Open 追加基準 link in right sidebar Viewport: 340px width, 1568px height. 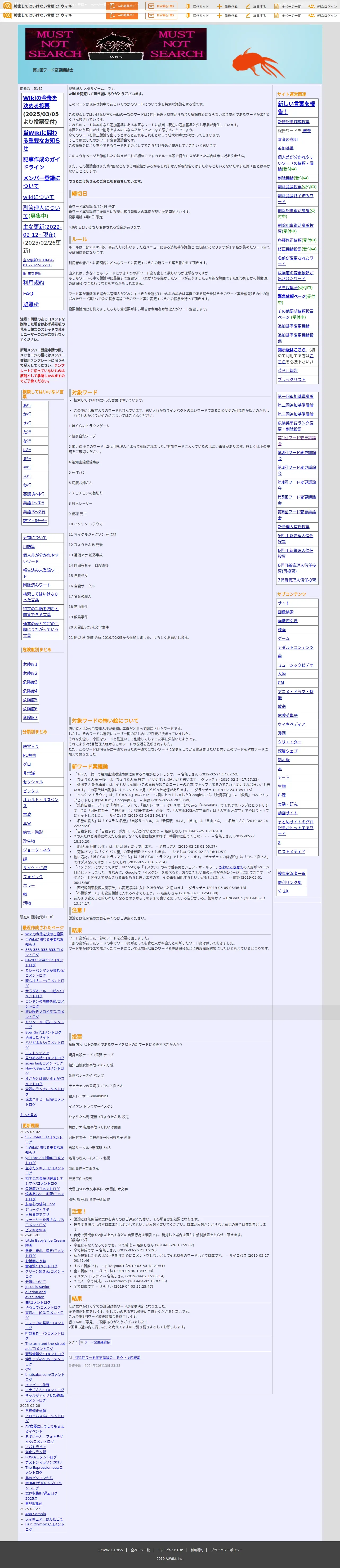click(x=285, y=149)
